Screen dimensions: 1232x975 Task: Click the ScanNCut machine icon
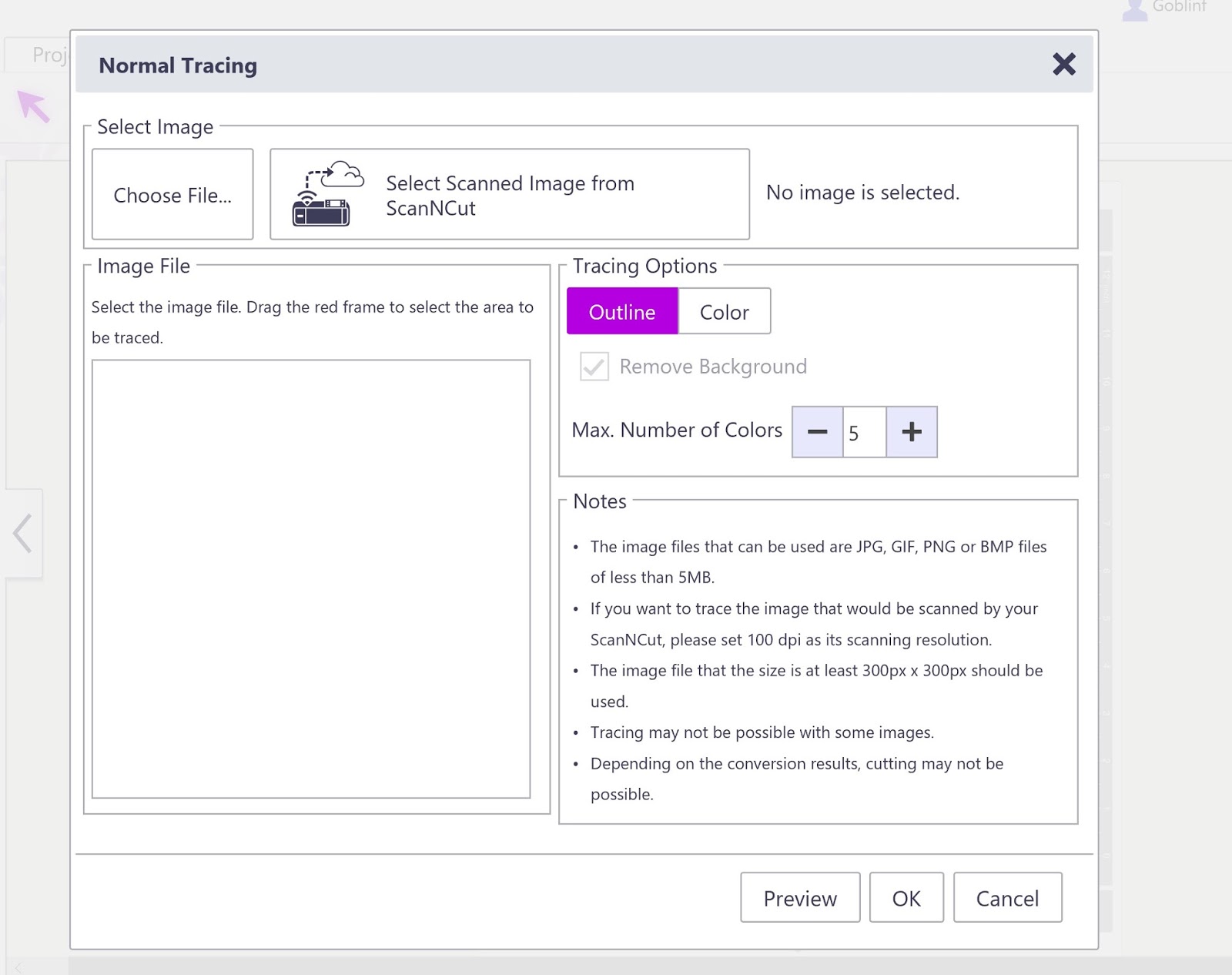321,209
